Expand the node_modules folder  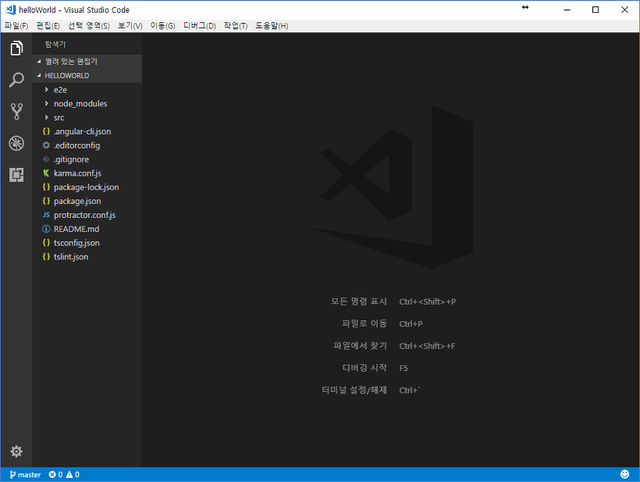[87, 104]
